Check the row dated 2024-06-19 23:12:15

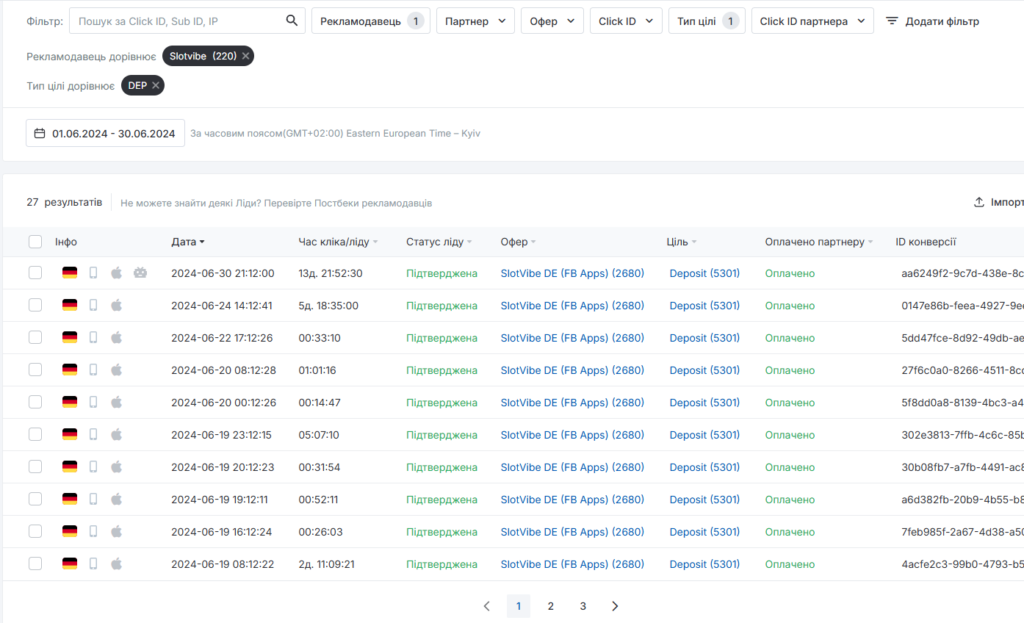point(36,434)
